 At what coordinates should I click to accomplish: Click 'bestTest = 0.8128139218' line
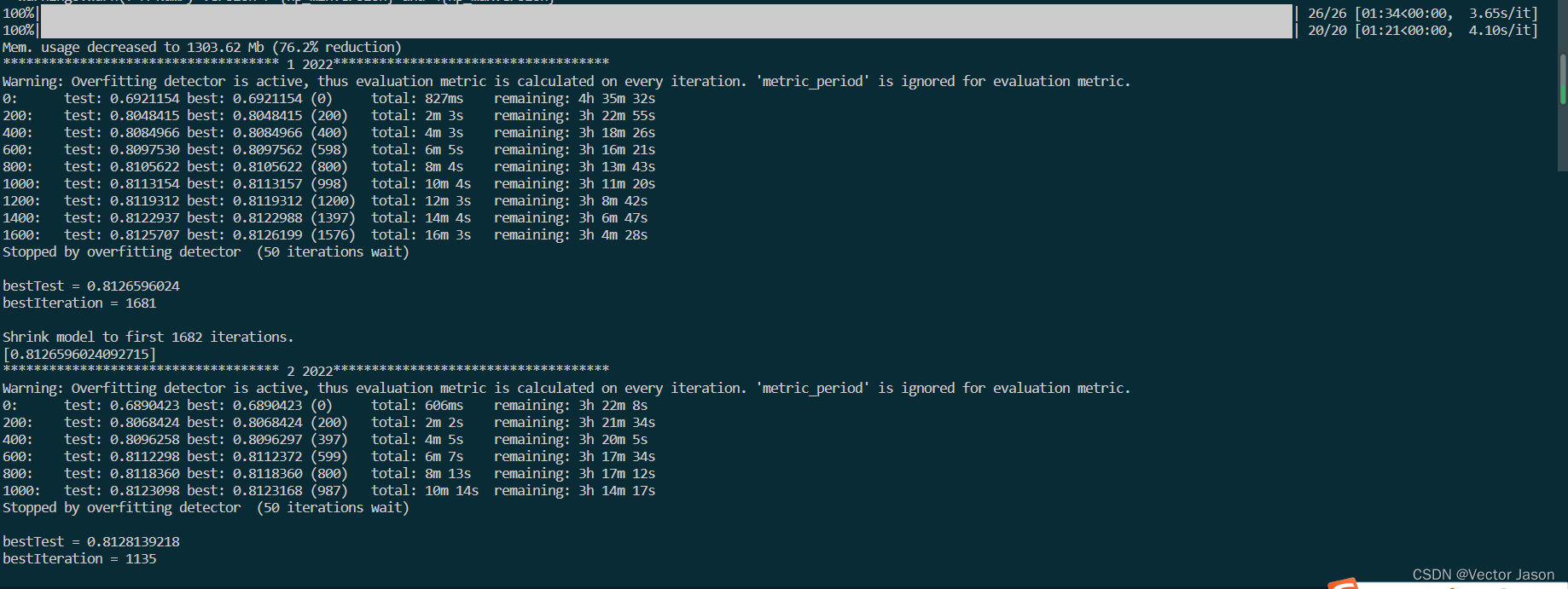[91, 541]
